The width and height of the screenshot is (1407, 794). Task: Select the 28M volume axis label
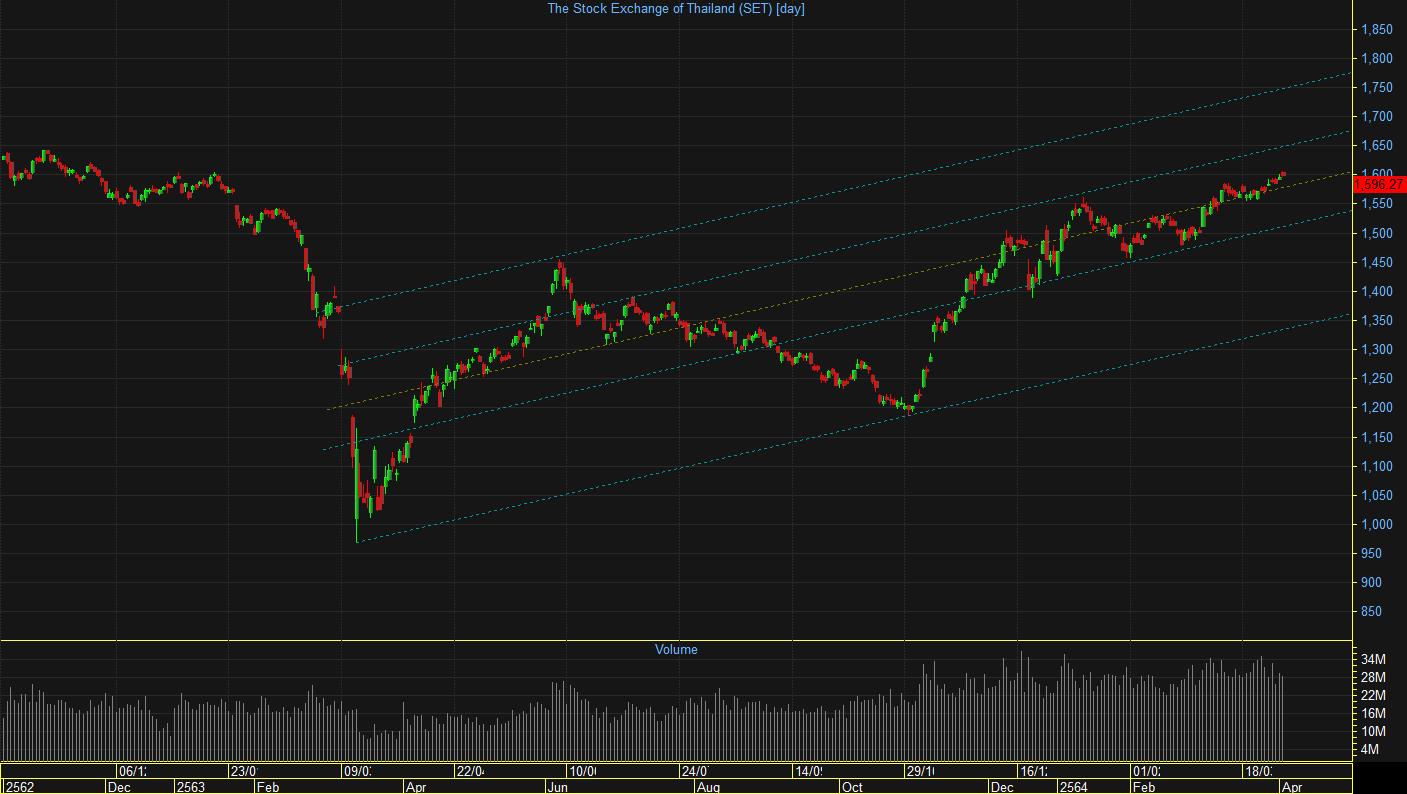[x=1373, y=677]
